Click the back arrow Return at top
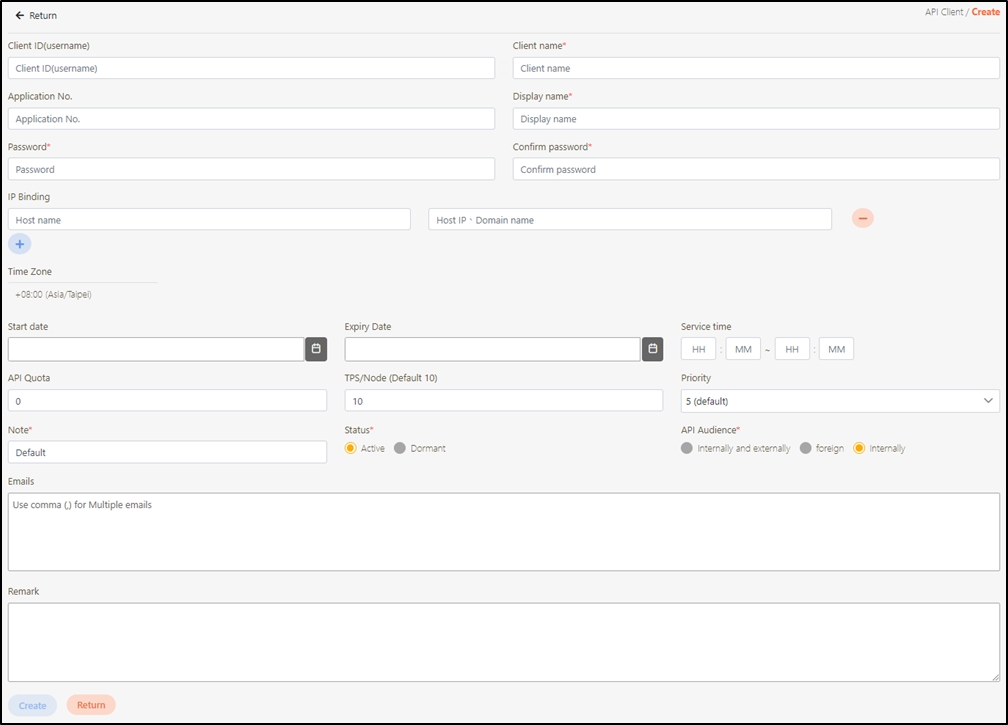Viewport: 1008px width, 725px height. 36,16
